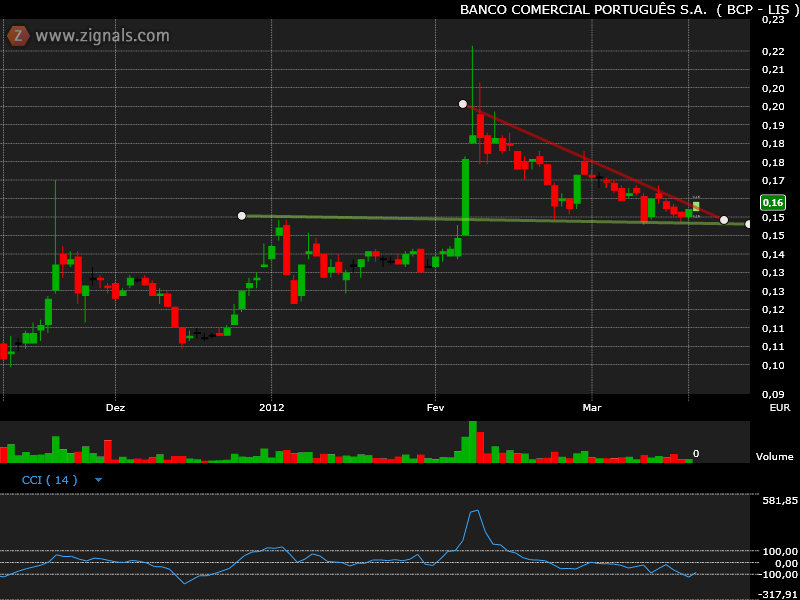
Task: Click the Mar date axis label
Action: tap(592, 408)
